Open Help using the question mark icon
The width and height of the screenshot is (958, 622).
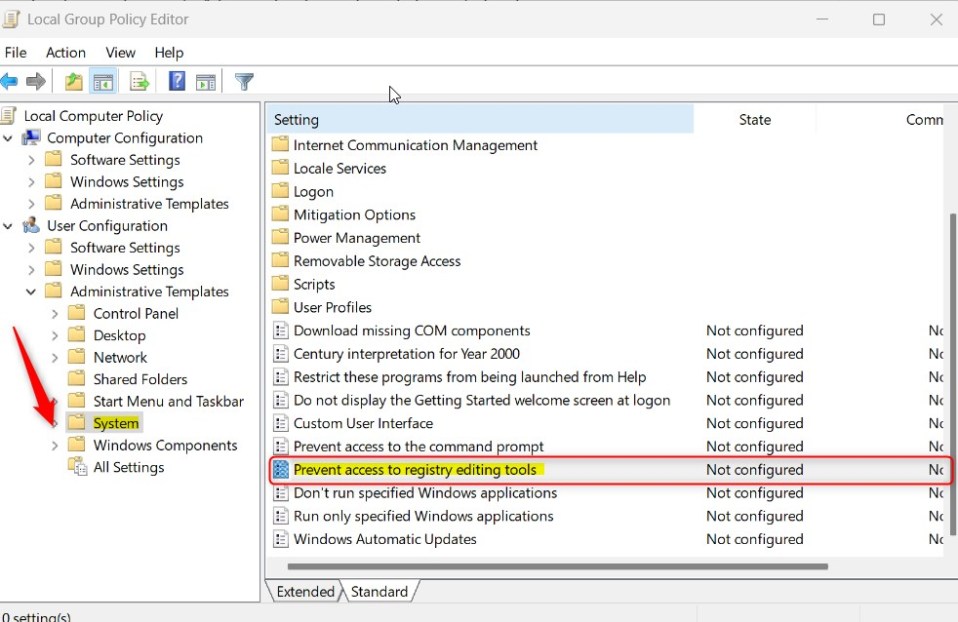[177, 82]
